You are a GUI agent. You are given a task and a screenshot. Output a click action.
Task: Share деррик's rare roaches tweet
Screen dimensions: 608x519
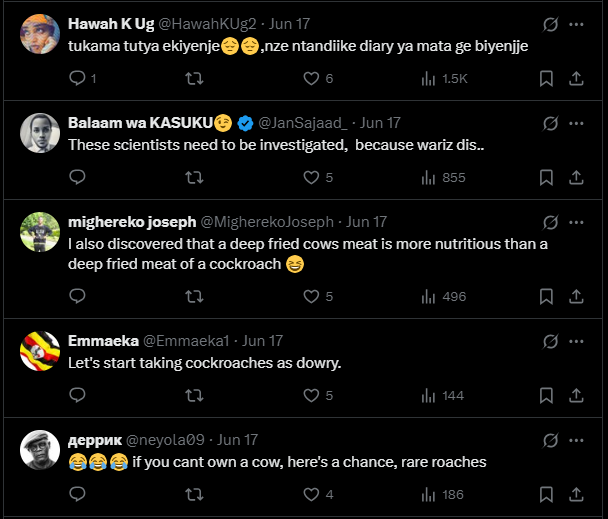click(x=576, y=494)
